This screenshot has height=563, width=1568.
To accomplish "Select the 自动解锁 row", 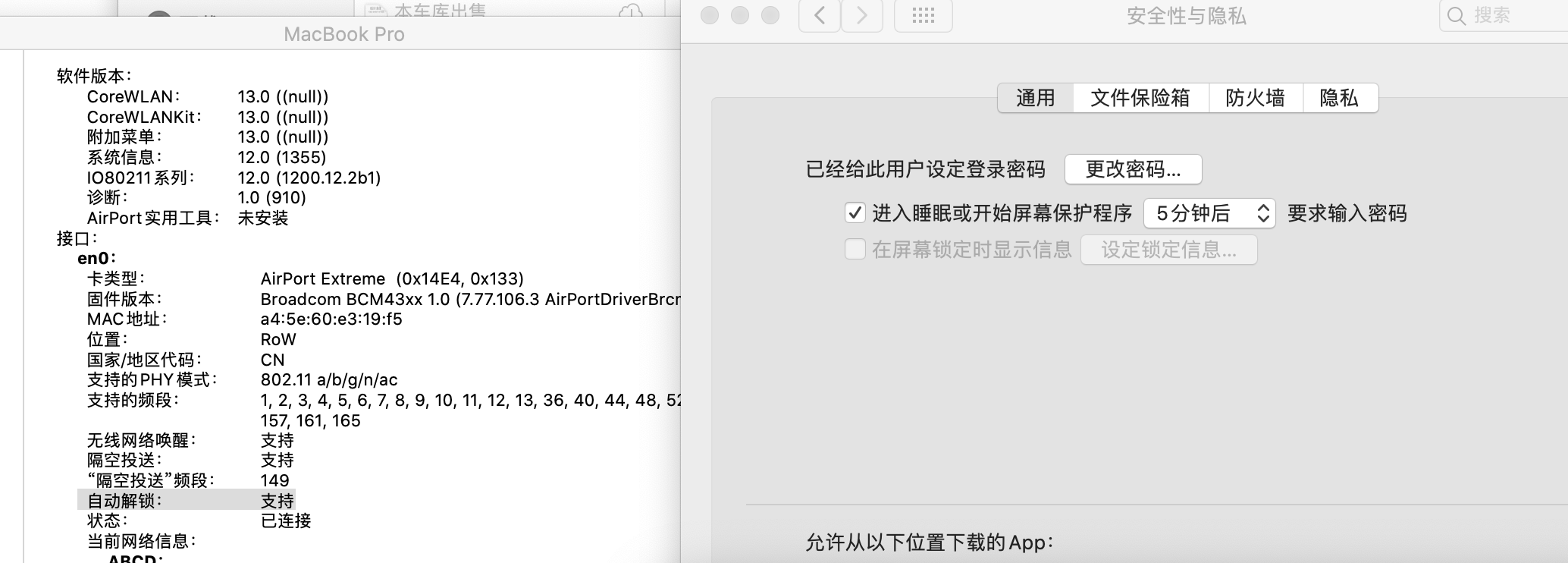I will [187, 501].
